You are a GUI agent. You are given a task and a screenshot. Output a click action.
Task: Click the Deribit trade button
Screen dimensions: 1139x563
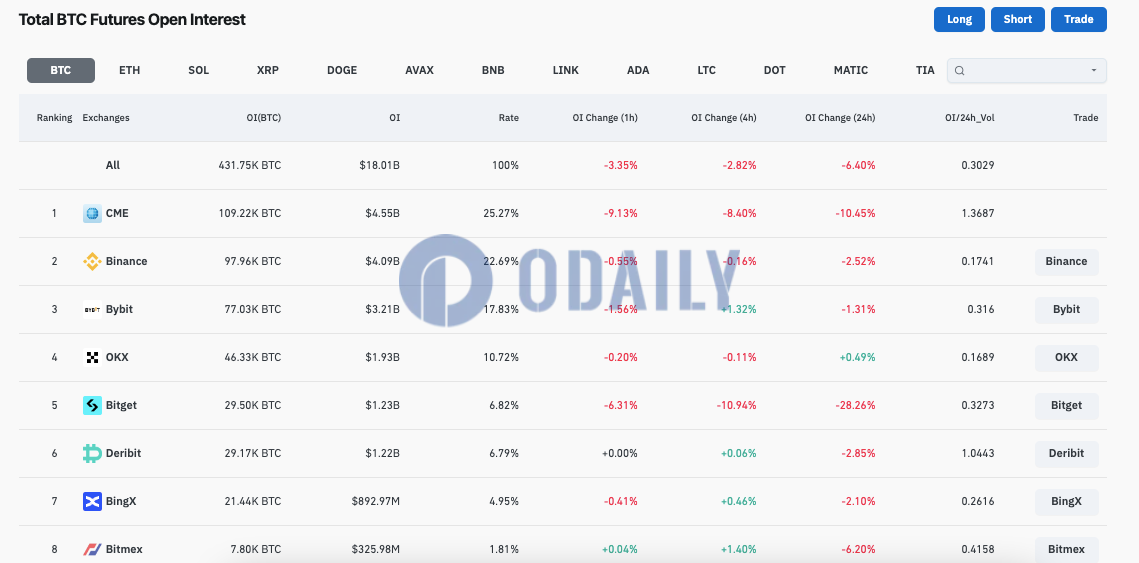pyautogui.click(x=1066, y=453)
